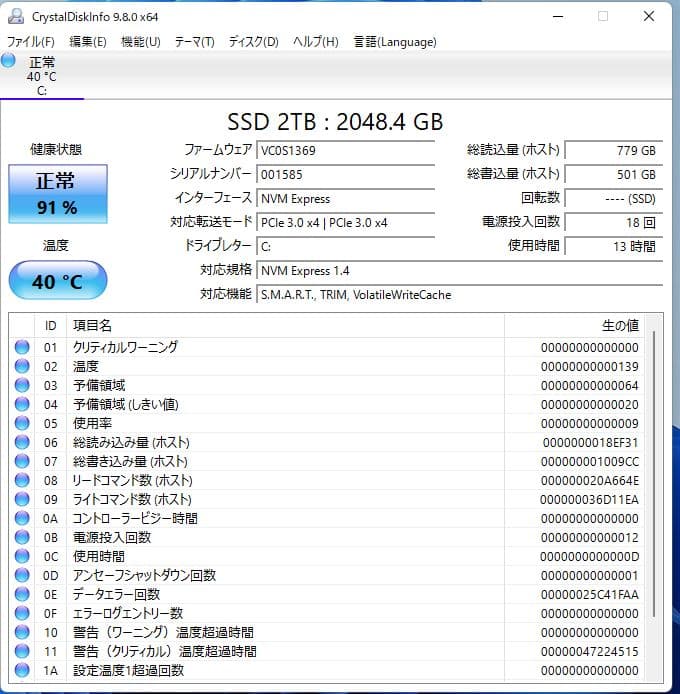
Task: Click the 総読込量 (ホスト) value 779 GB
Action: click(614, 150)
